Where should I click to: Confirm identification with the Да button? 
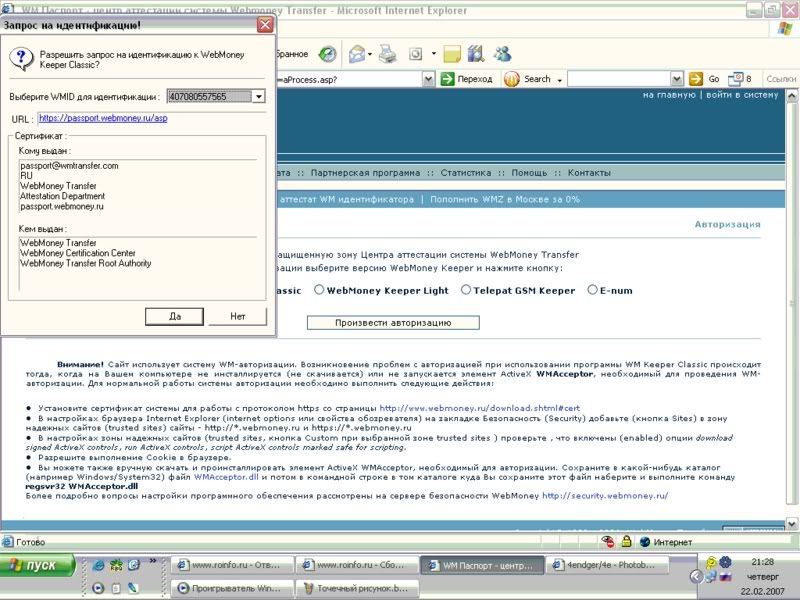(174, 316)
